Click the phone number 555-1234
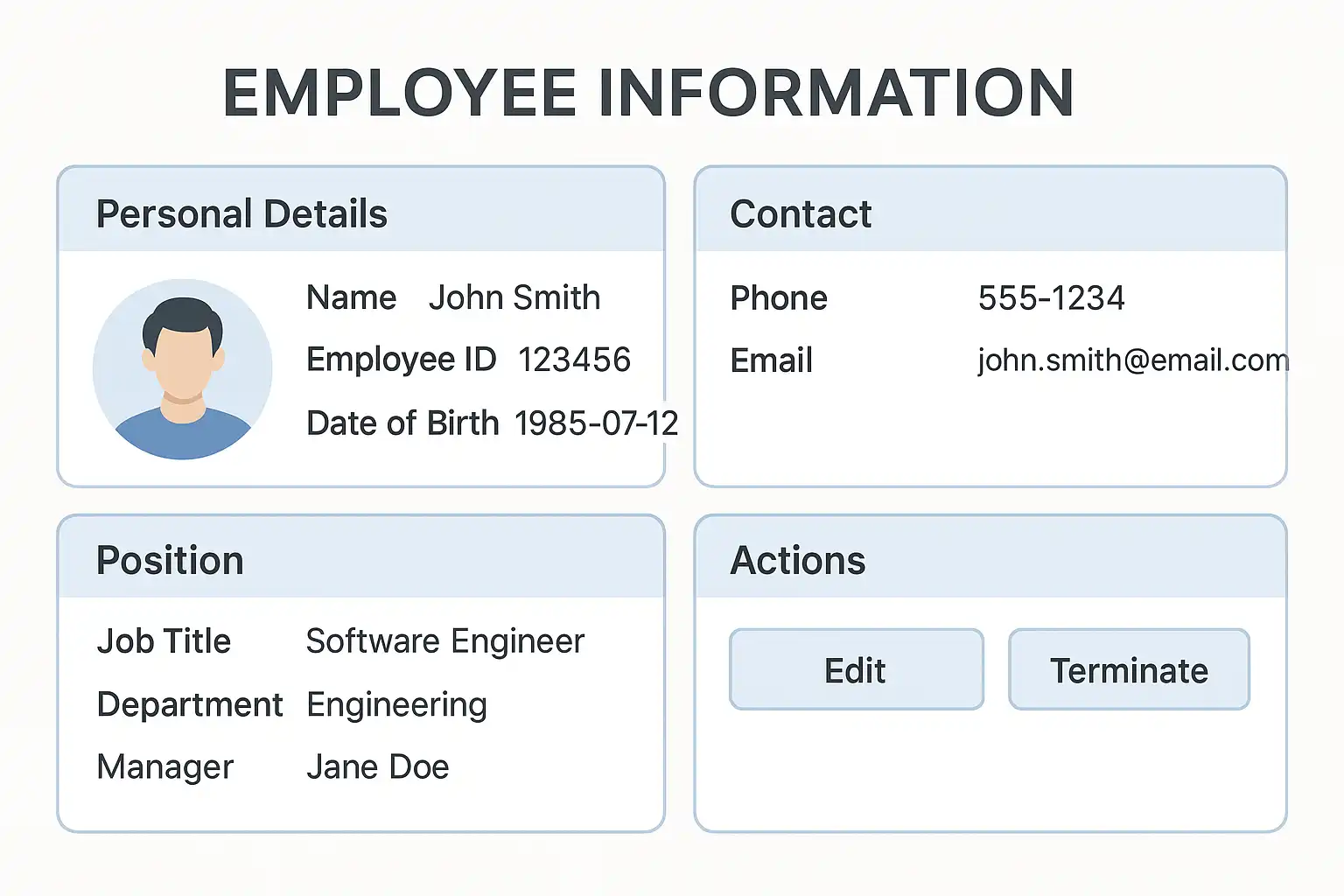Screen dimensions: 1344x896 tap(1051, 298)
